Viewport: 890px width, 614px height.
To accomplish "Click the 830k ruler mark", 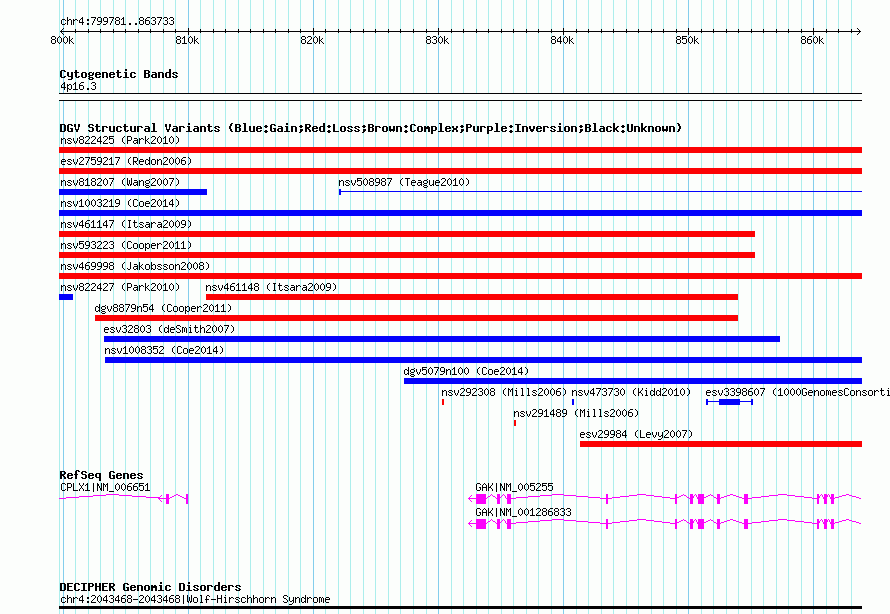I will pyautogui.click(x=437, y=40).
